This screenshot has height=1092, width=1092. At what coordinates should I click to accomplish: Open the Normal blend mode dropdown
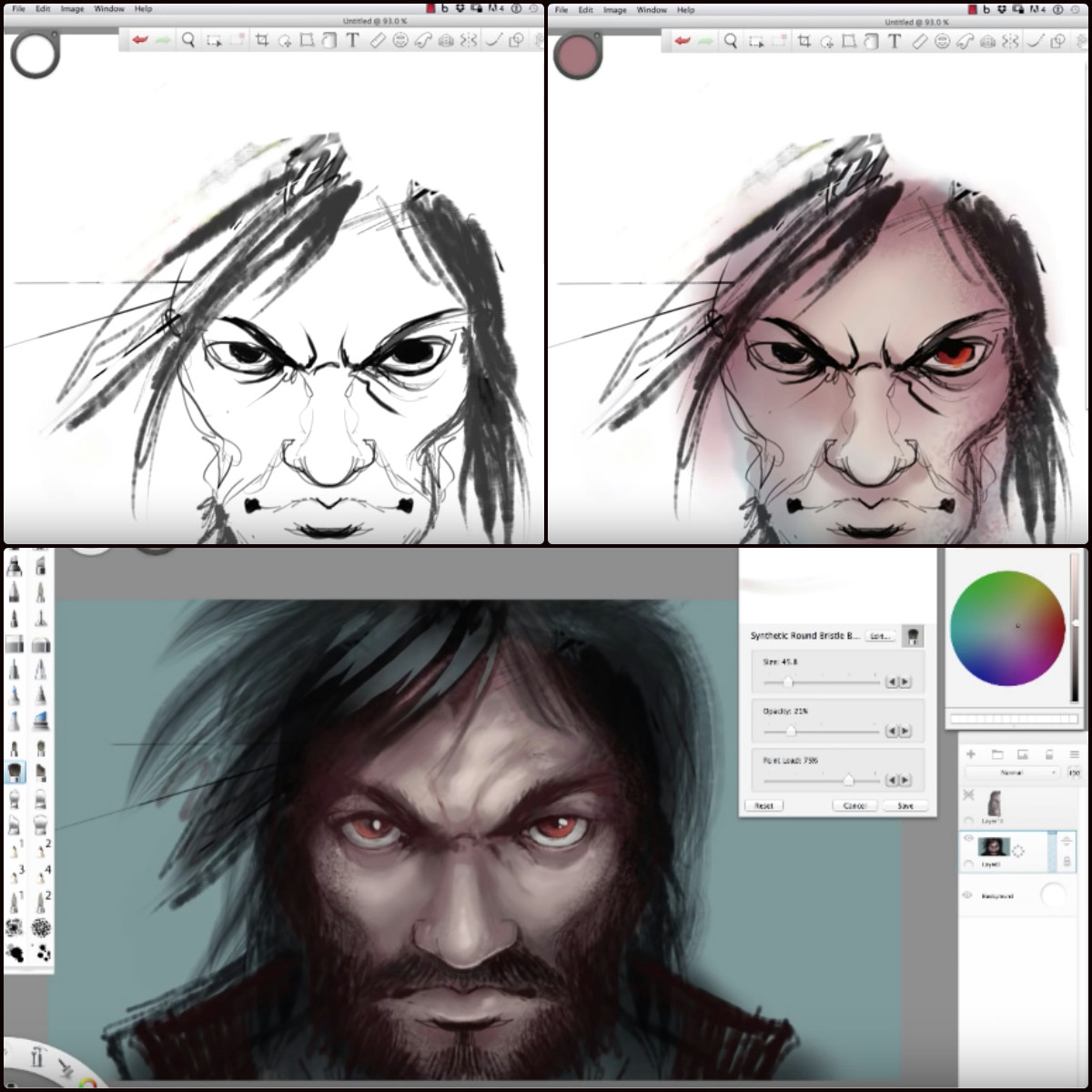[1013, 773]
